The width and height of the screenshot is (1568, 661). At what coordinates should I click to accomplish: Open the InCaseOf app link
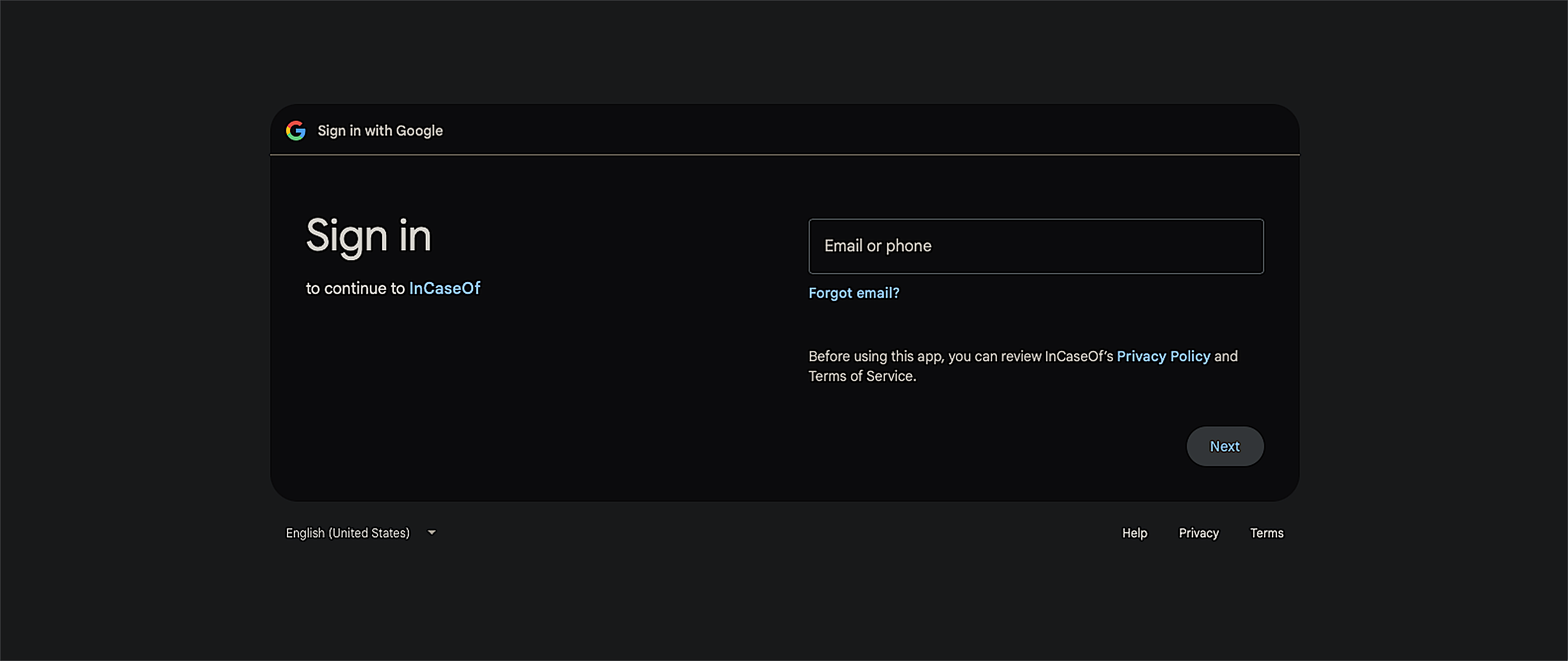(444, 288)
